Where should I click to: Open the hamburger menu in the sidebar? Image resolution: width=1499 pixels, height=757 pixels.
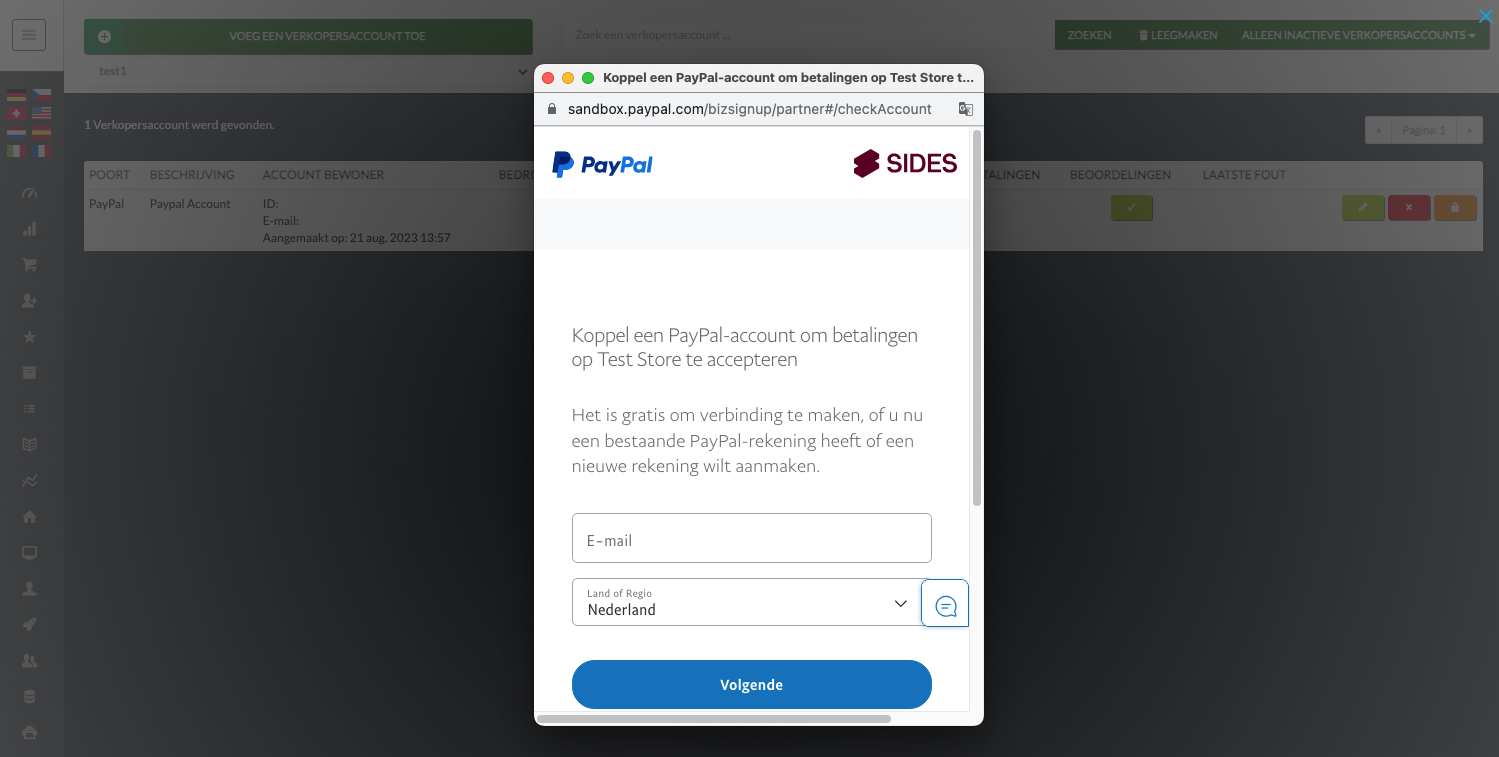[x=29, y=35]
